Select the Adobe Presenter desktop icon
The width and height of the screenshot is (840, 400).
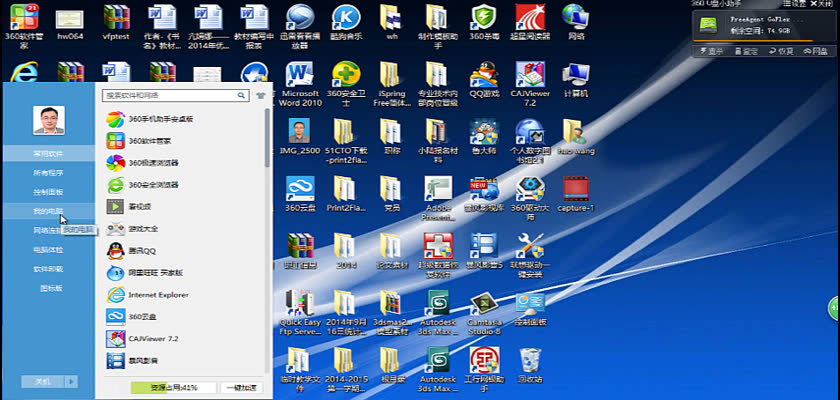pyautogui.click(x=438, y=199)
